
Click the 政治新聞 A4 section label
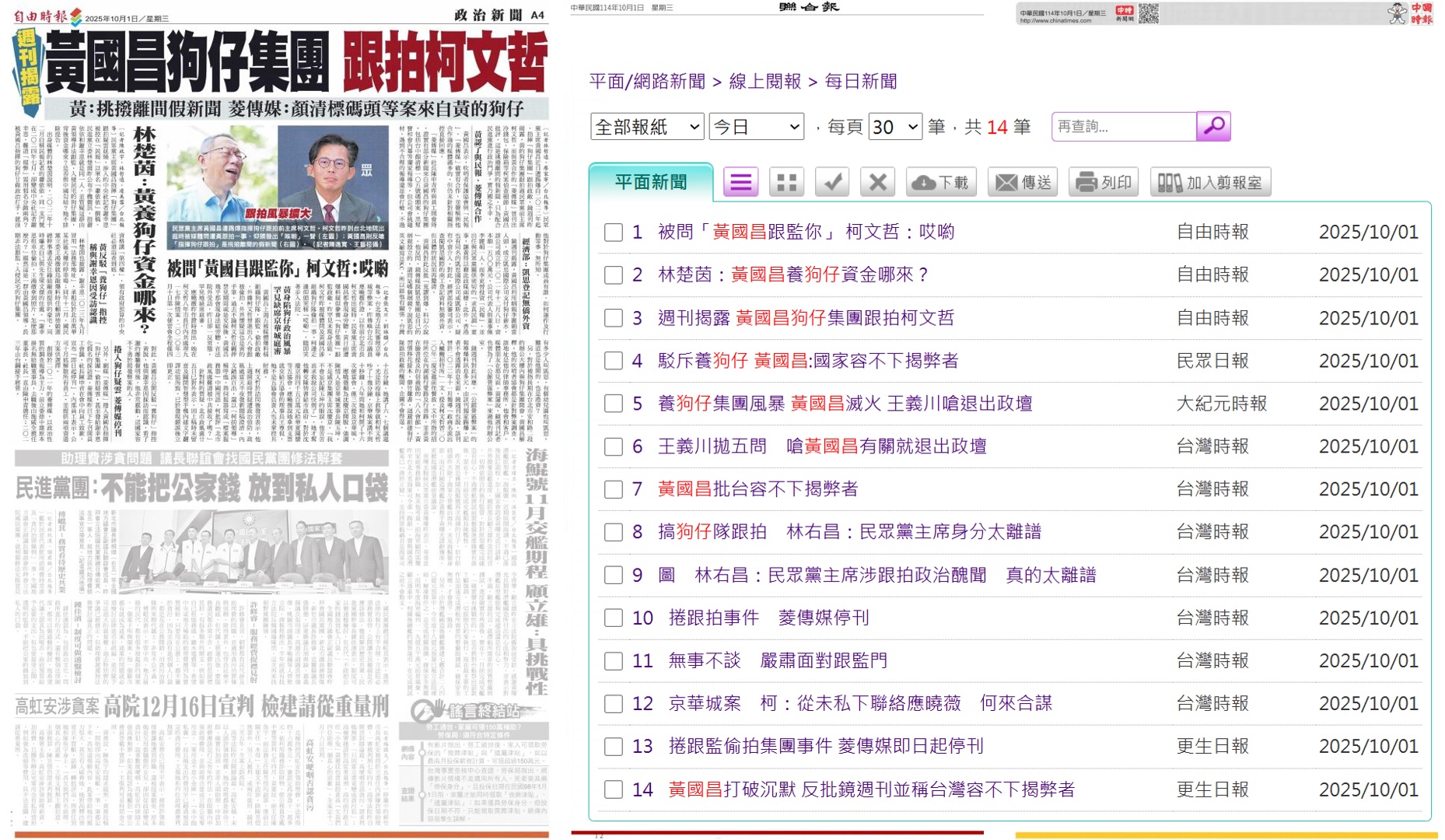[499, 15]
